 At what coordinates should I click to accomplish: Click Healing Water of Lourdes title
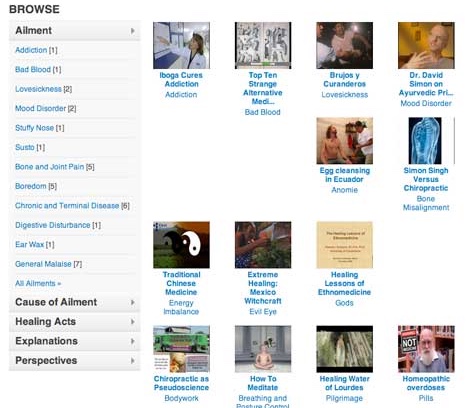point(345,383)
